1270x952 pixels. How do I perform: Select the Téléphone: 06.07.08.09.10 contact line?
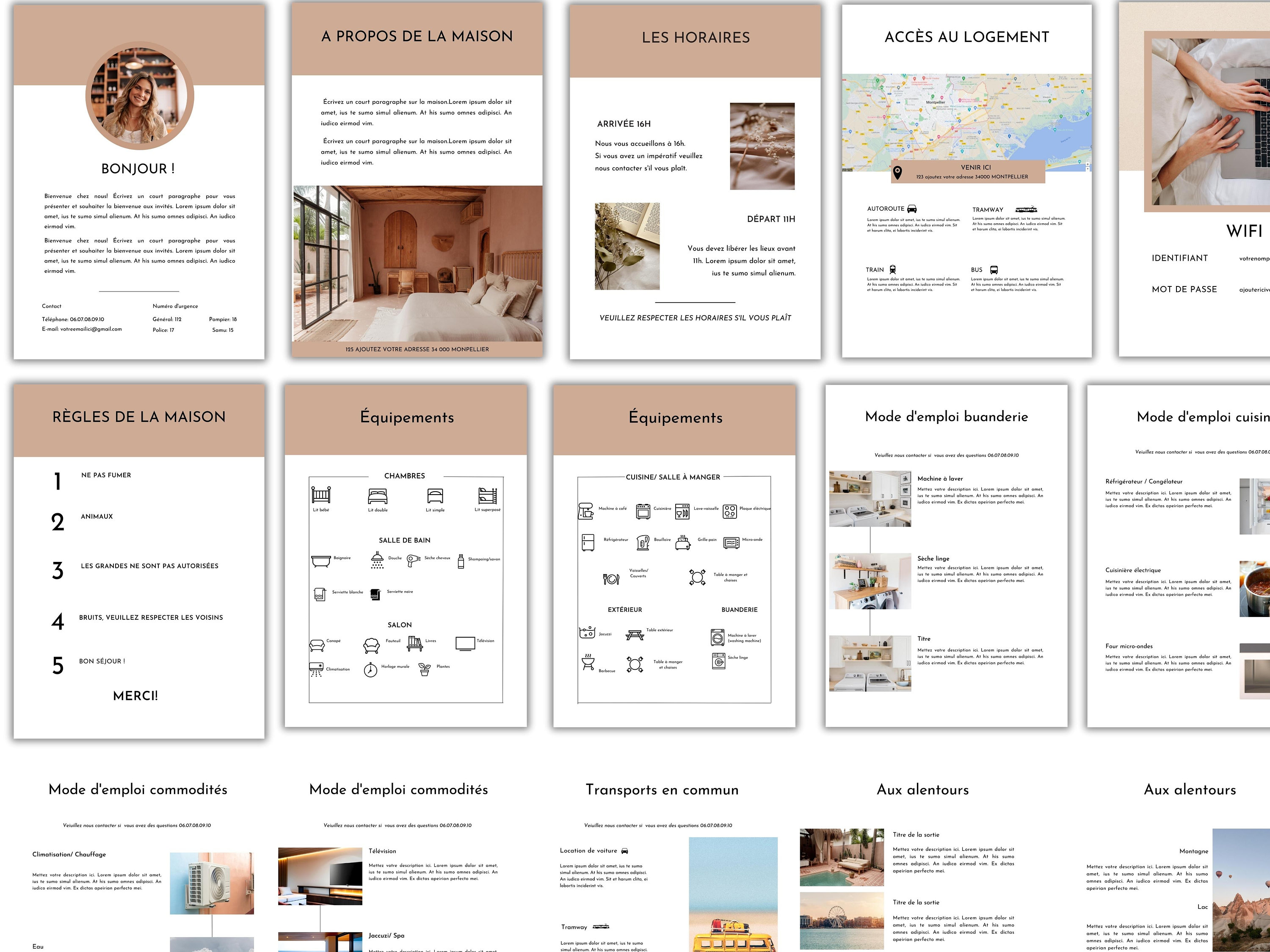coord(73,319)
